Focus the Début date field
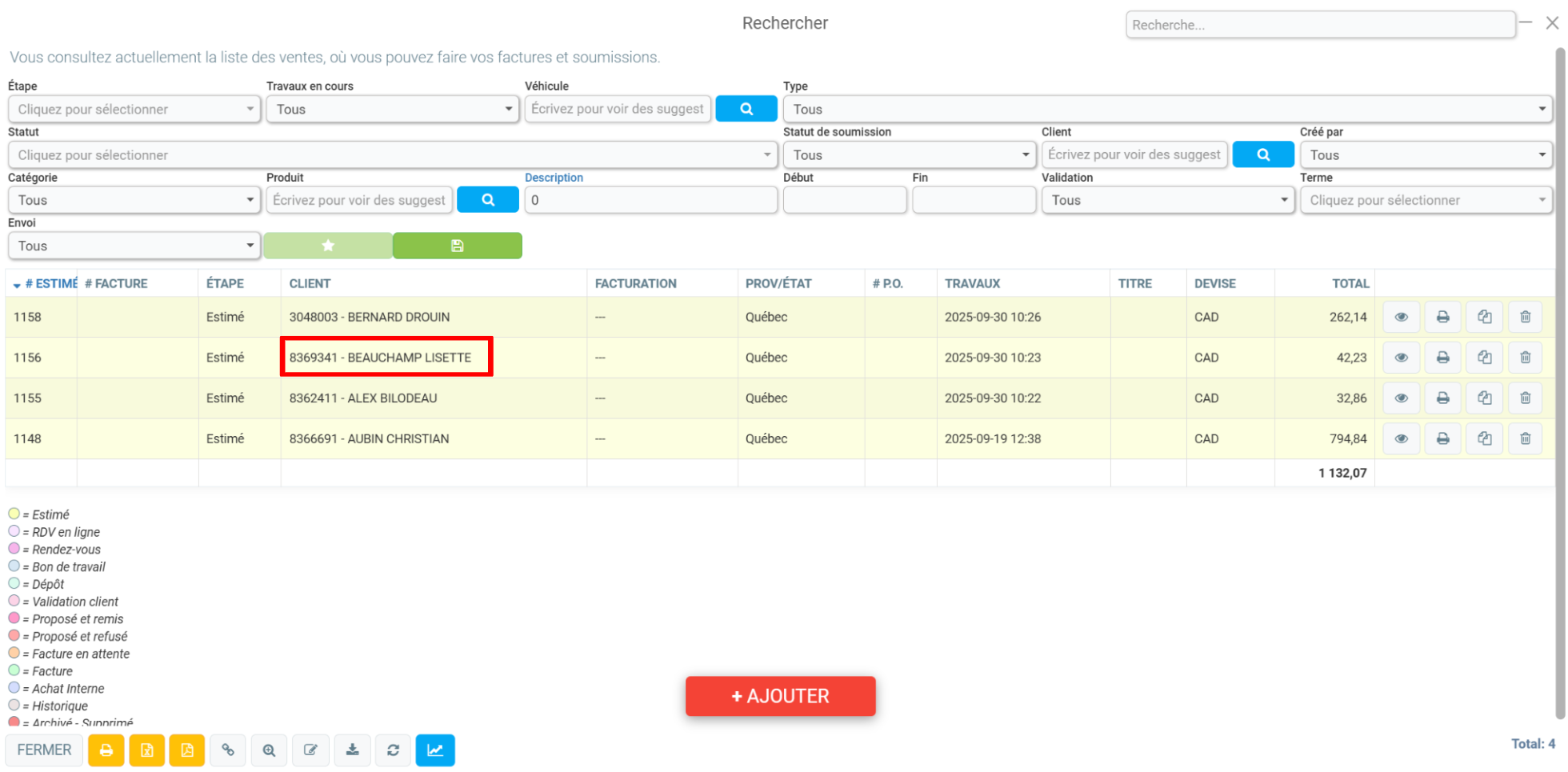The height and width of the screenshot is (772, 1568). coord(845,200)
